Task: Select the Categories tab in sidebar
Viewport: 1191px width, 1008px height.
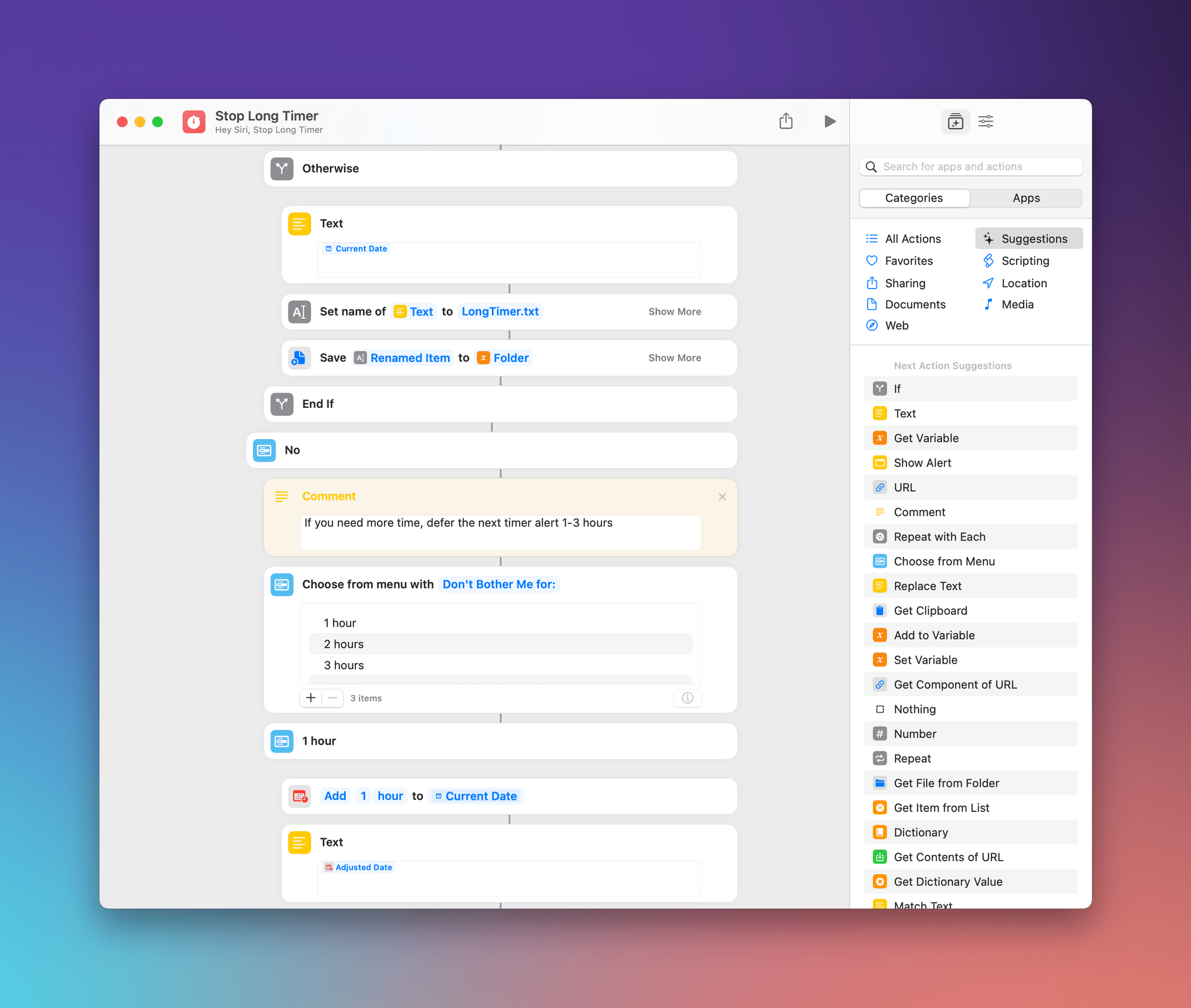Action: coord(913,197)
